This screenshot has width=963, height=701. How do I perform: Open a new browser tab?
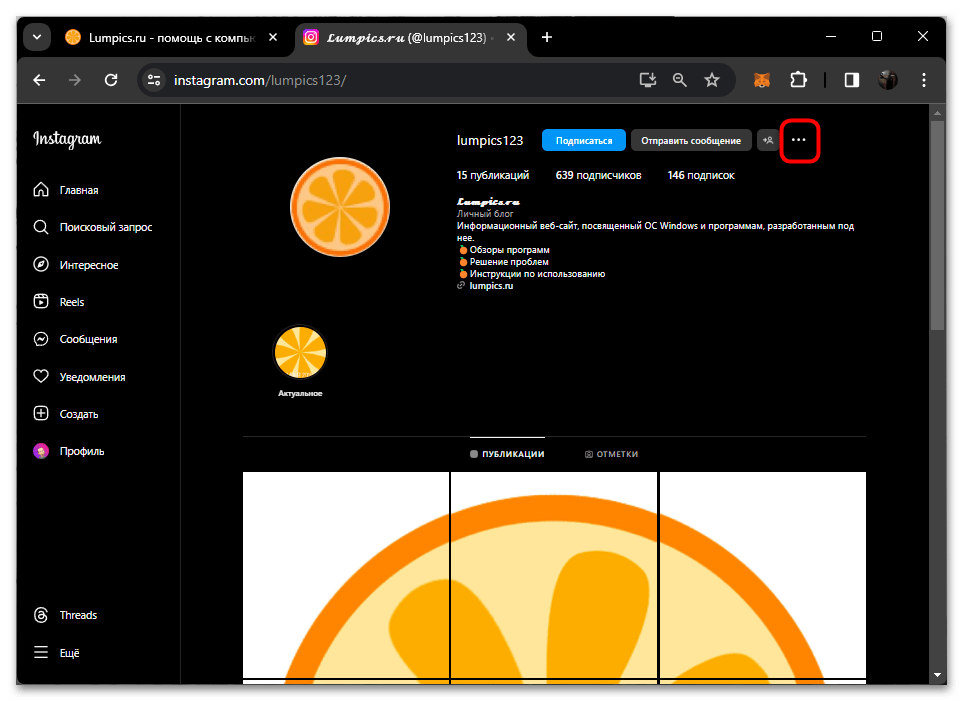(x=547, y=37)
